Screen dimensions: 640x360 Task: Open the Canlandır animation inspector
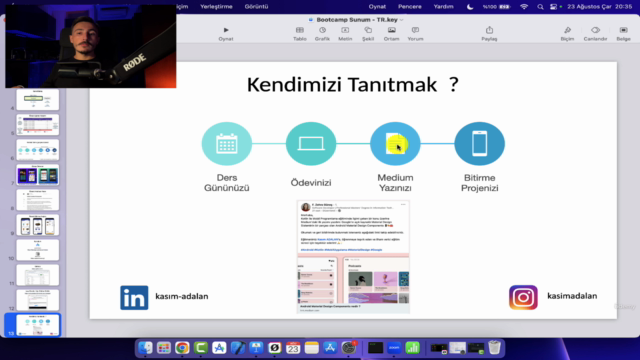point(595,34)
